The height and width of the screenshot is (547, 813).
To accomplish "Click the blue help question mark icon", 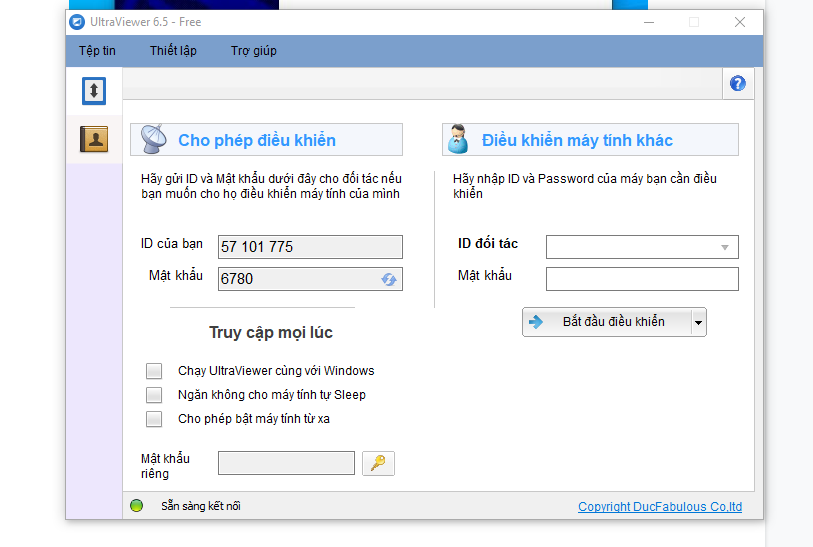I will pyautogui.click(x=738, y=83).
